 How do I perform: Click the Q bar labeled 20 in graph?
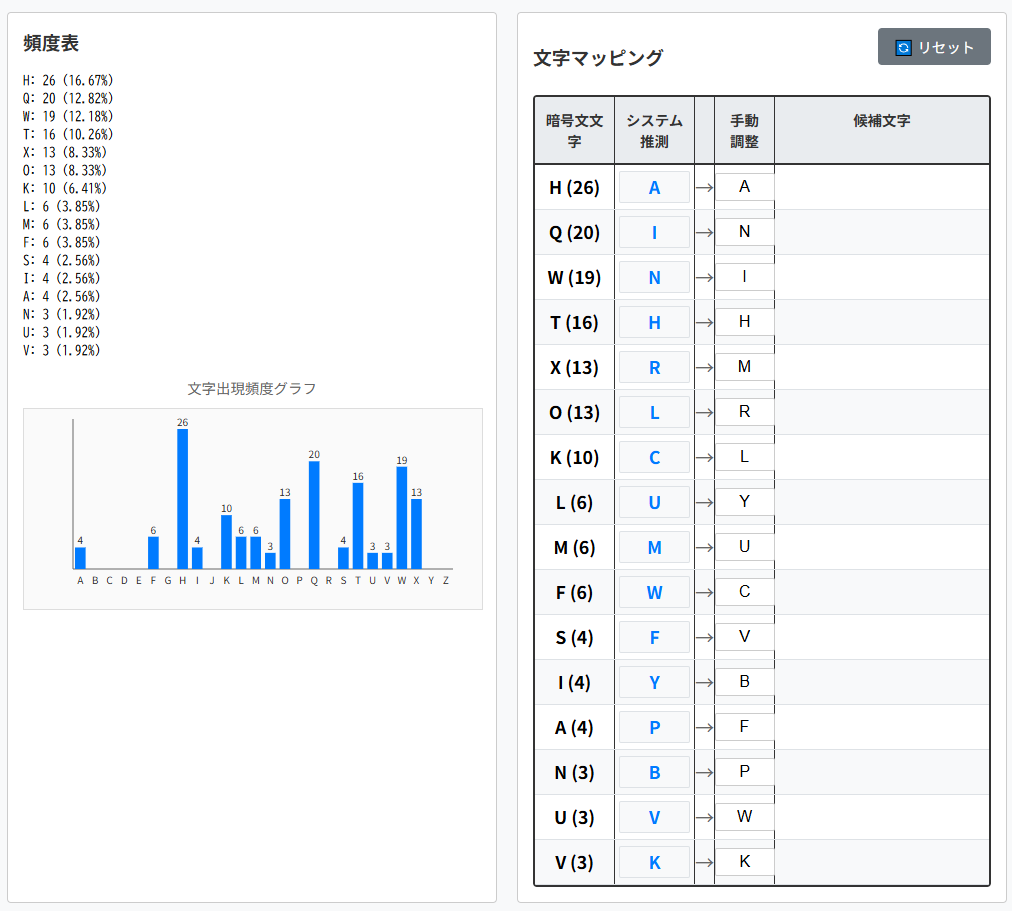click(314, 514)
